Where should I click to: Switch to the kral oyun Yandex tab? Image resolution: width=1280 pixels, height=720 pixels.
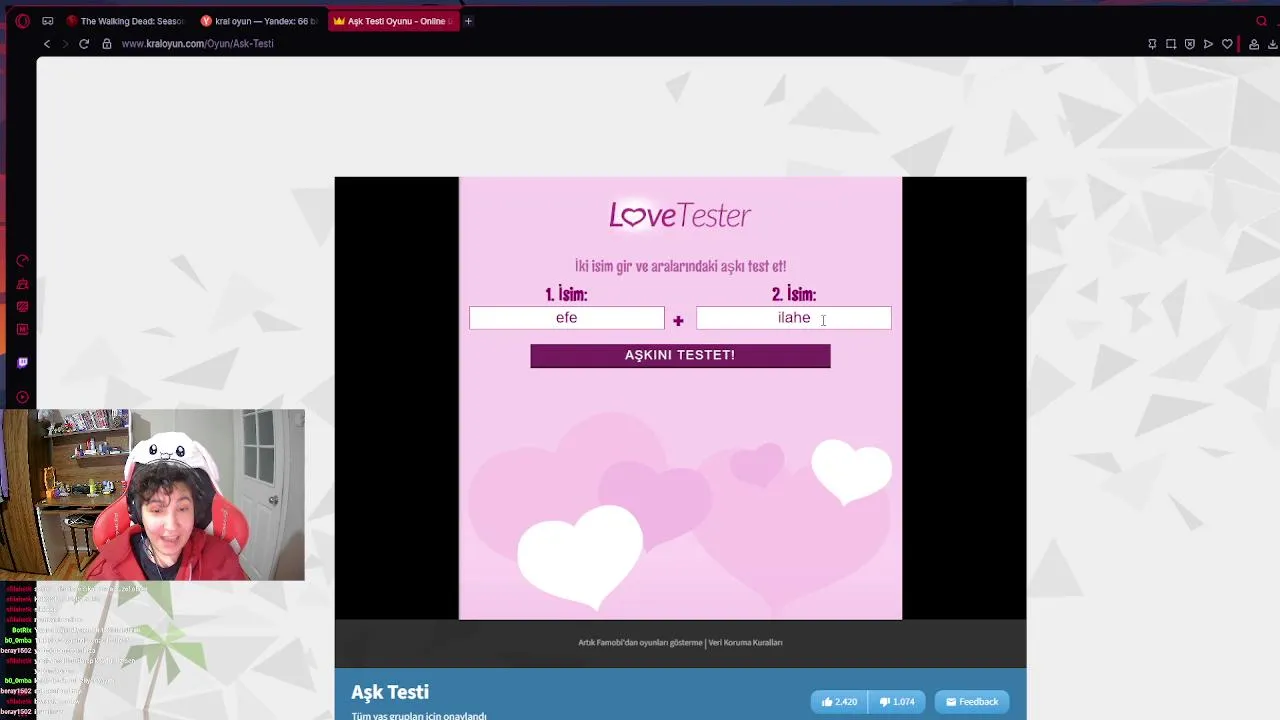coord(260,21)
